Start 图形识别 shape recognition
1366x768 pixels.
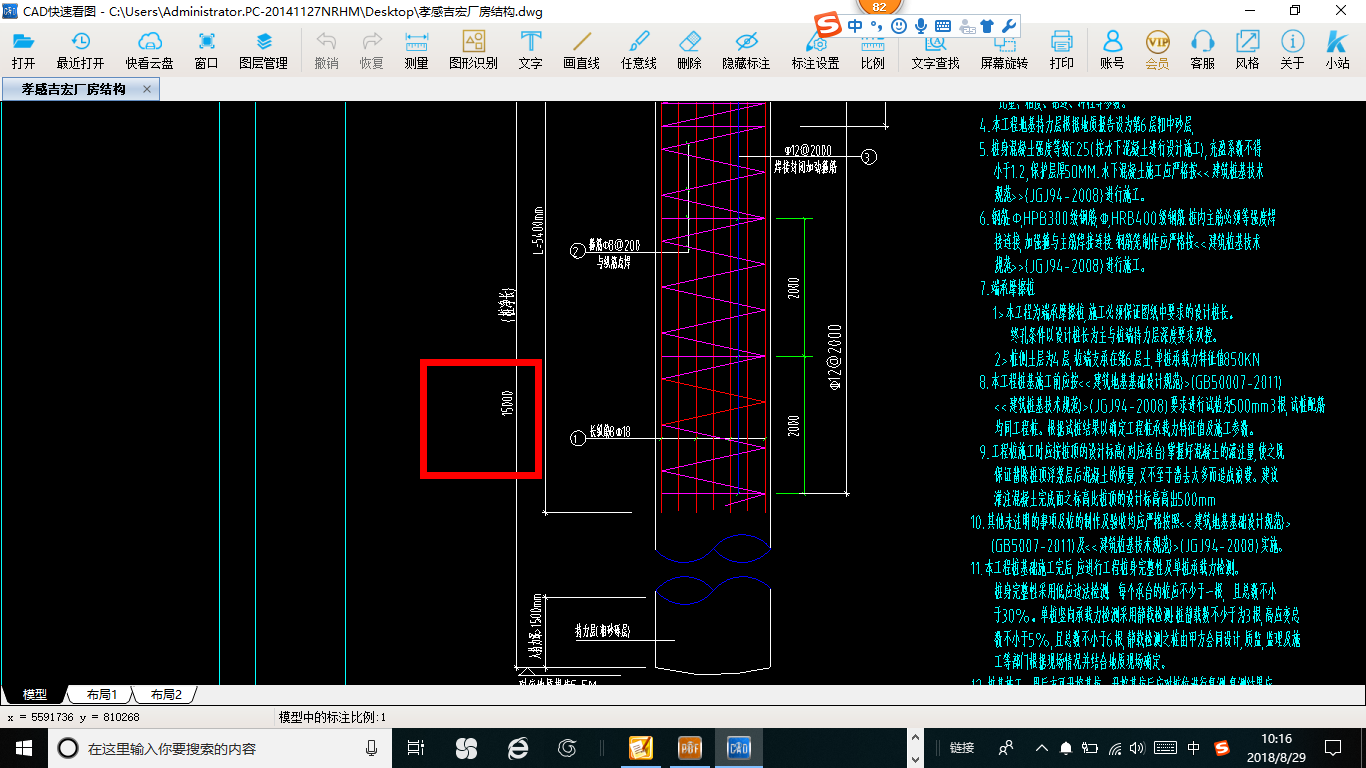coord(473,50)
